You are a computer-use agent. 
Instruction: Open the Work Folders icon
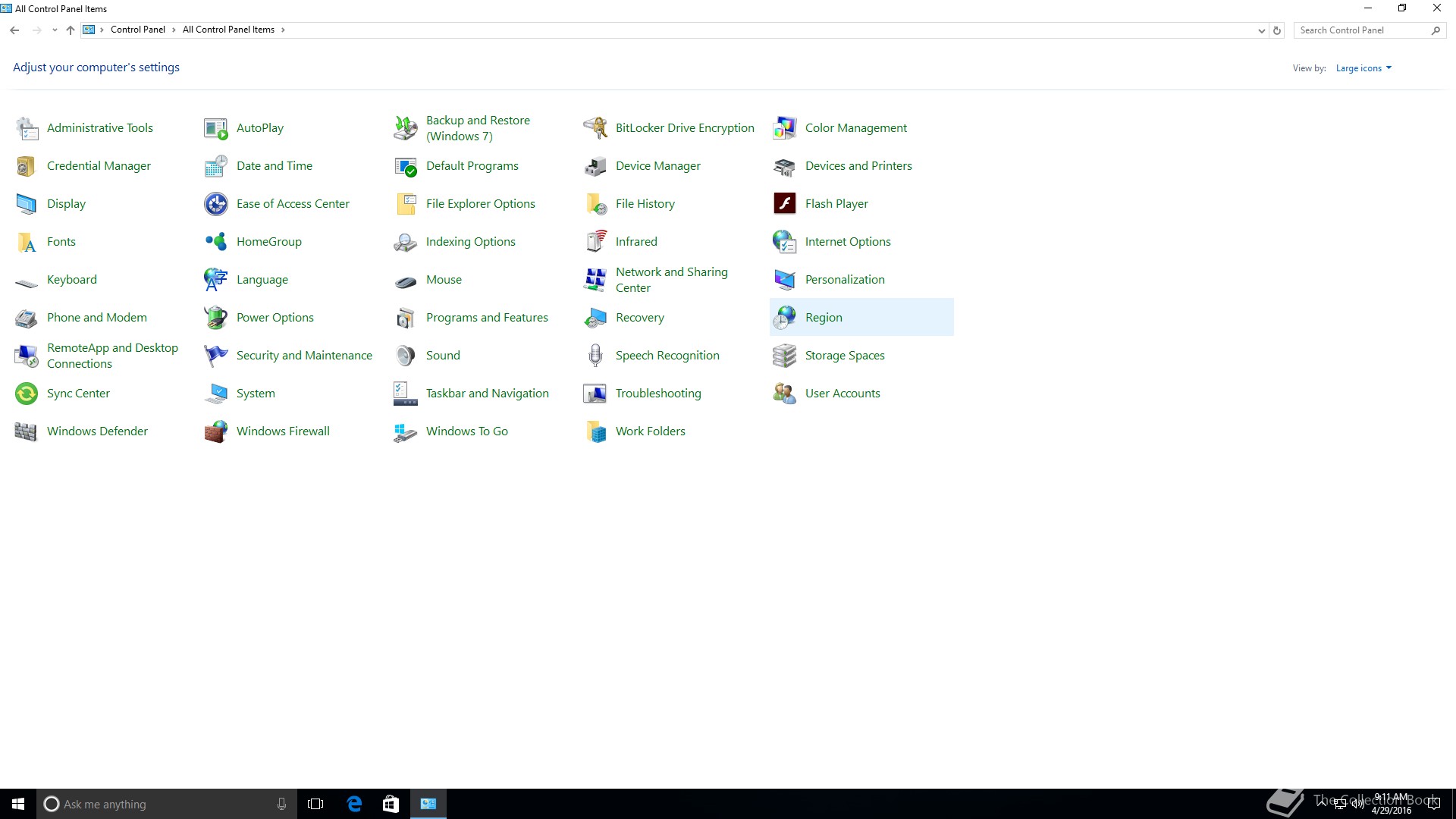tap(595, 431)
